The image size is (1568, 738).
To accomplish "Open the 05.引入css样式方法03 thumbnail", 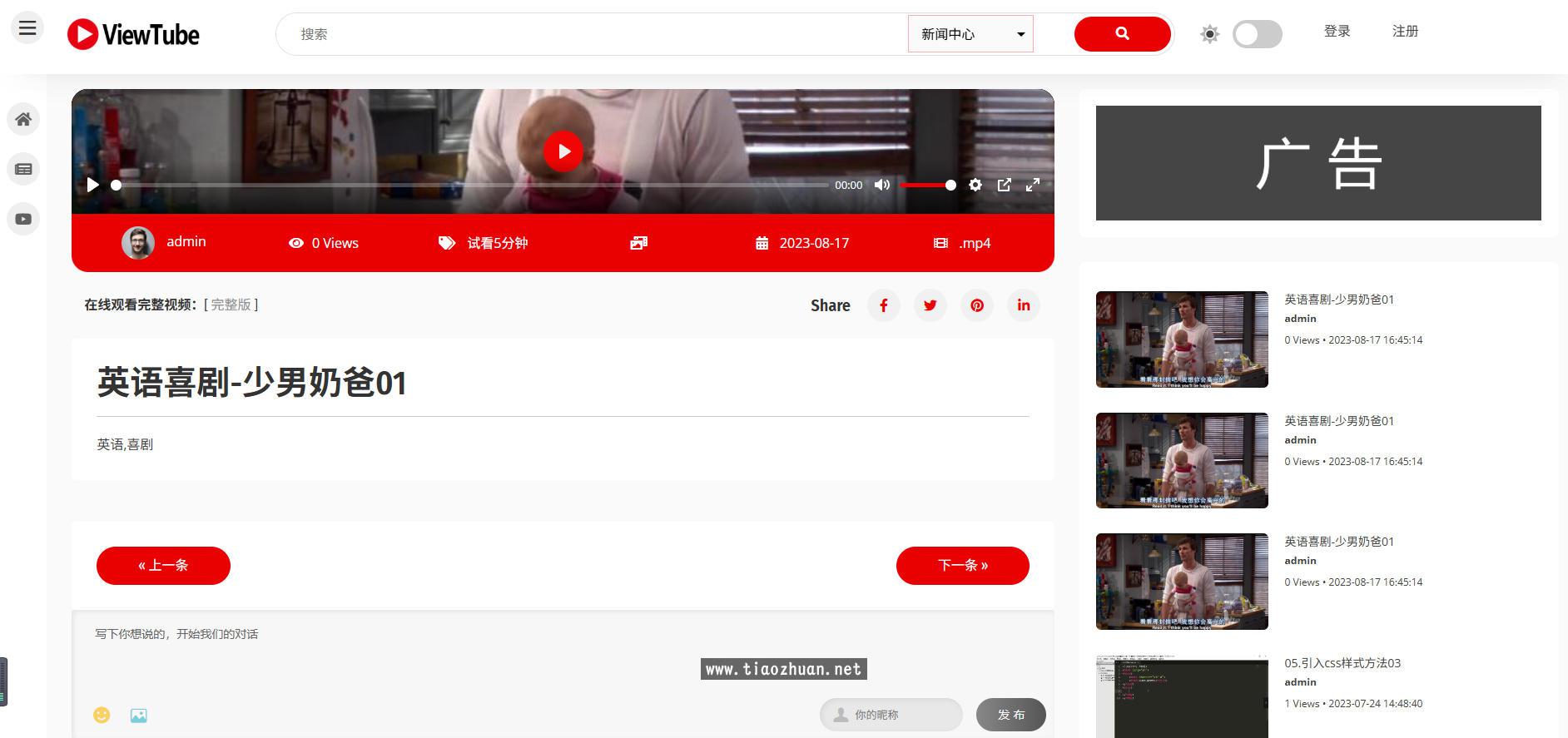I will point(1182,697).
